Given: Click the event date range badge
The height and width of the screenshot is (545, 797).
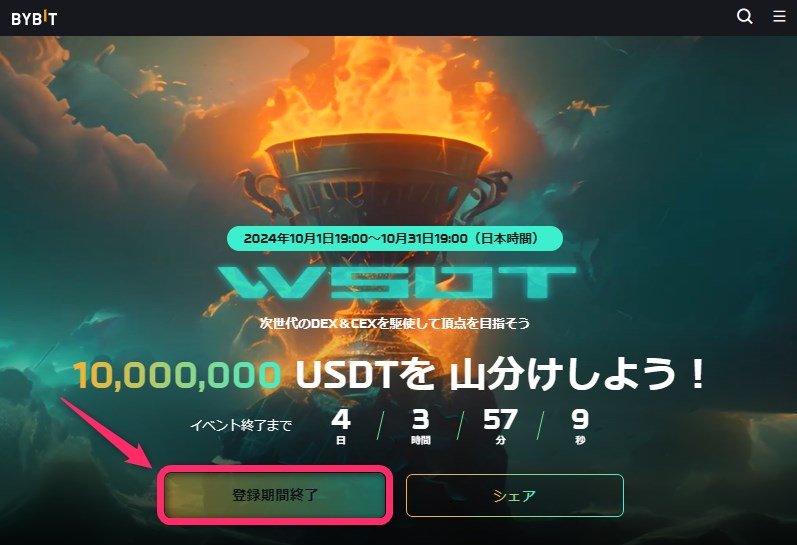Looking at the screenshot, I should tap(394, 238).
